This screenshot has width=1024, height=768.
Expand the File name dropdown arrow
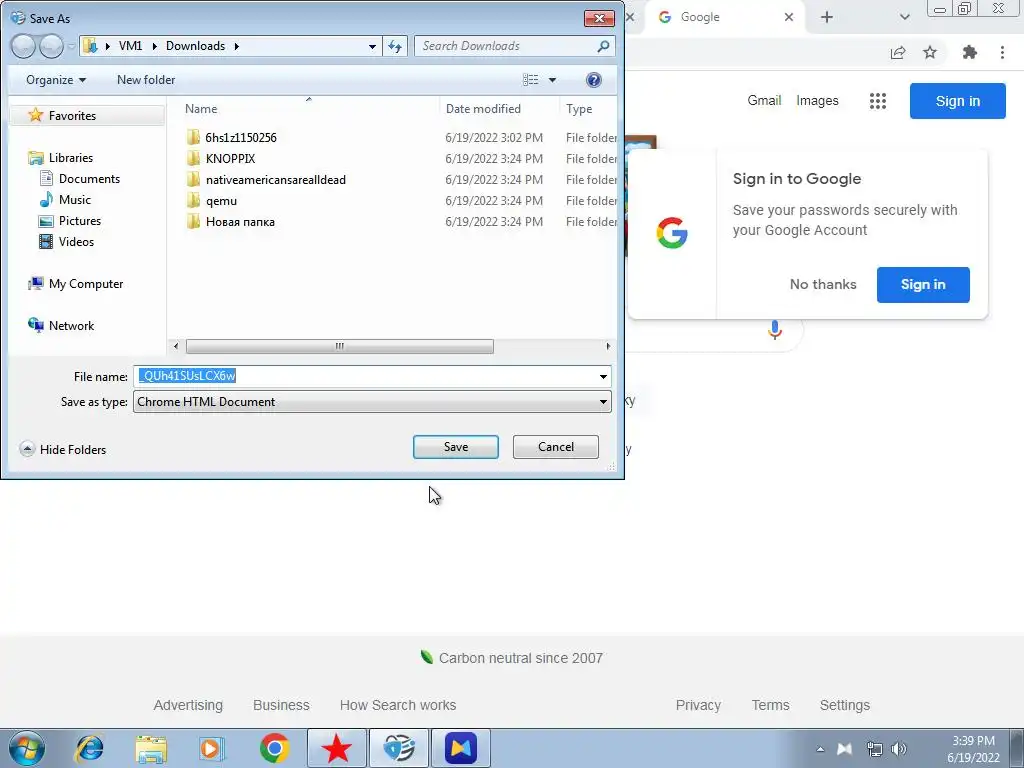(603, 376)
